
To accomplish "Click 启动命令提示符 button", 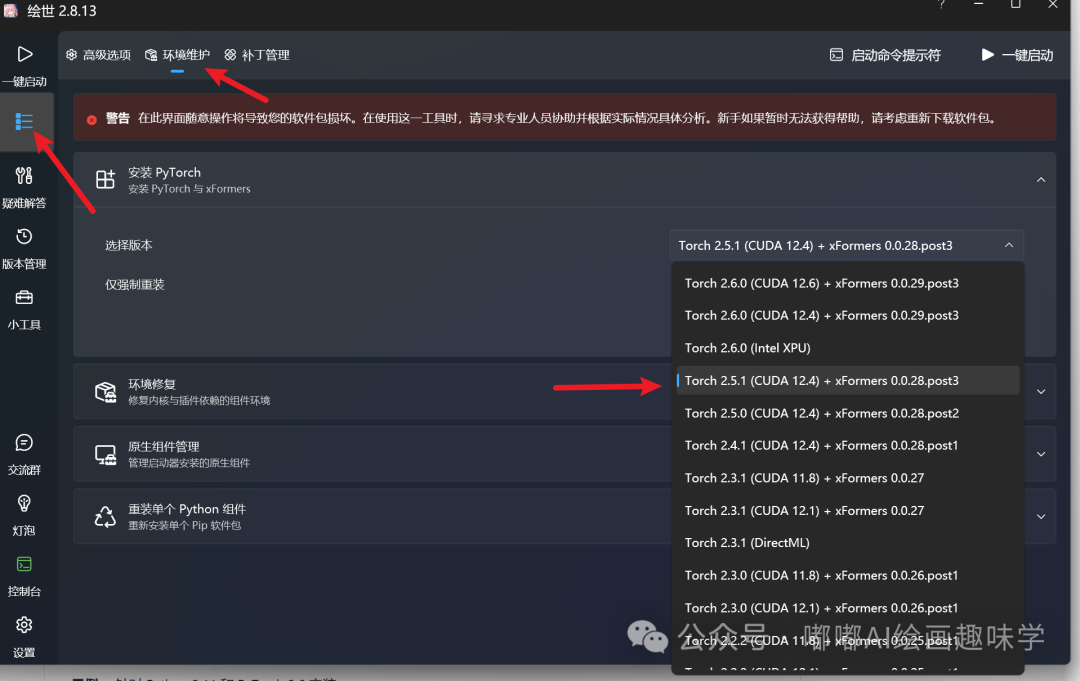I will point(885,55).
